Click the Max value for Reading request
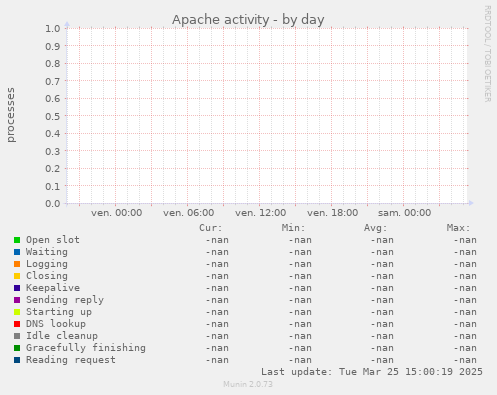Image resolution: width=497 pixels, height=395 pixels. pyautogui.click(x=465, y=360)
